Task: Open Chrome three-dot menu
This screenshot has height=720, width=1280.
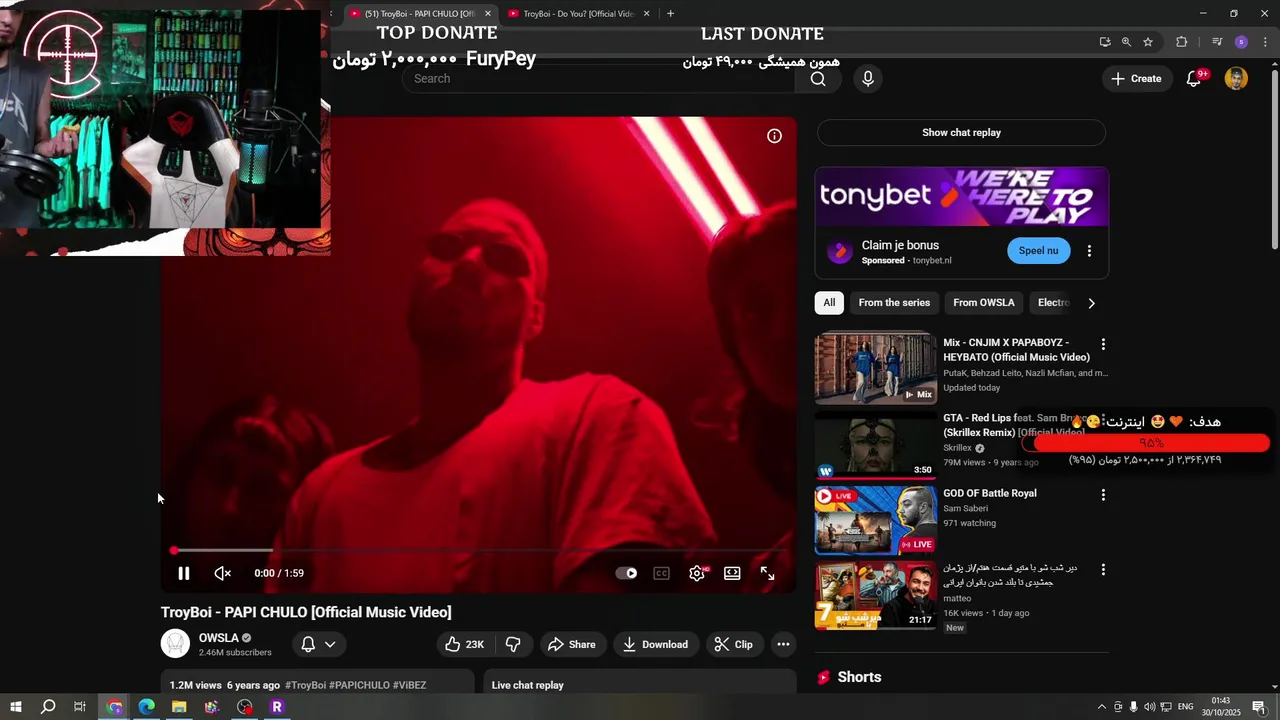Action: click(1266, 42)
